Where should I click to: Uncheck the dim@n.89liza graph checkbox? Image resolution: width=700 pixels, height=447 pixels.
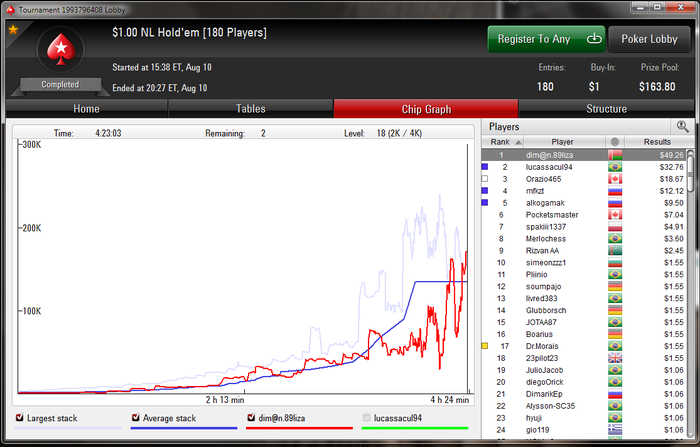tap(251, 418)
